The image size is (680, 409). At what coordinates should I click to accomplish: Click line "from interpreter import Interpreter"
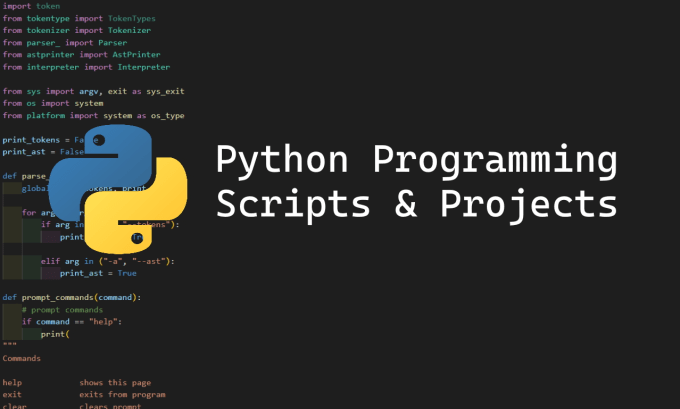tap(86, 67)
